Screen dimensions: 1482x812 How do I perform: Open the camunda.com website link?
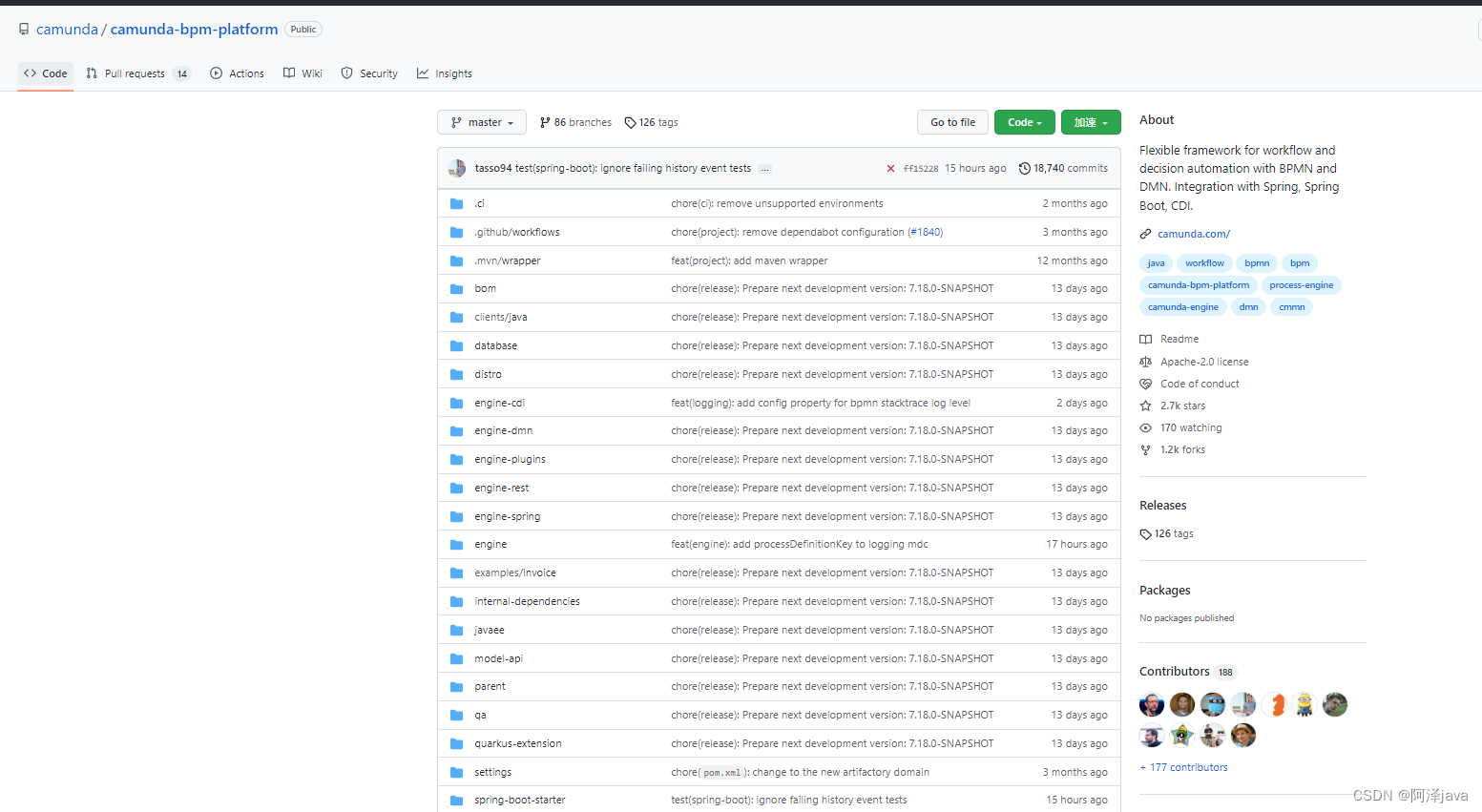click(x=1194, y=234)
